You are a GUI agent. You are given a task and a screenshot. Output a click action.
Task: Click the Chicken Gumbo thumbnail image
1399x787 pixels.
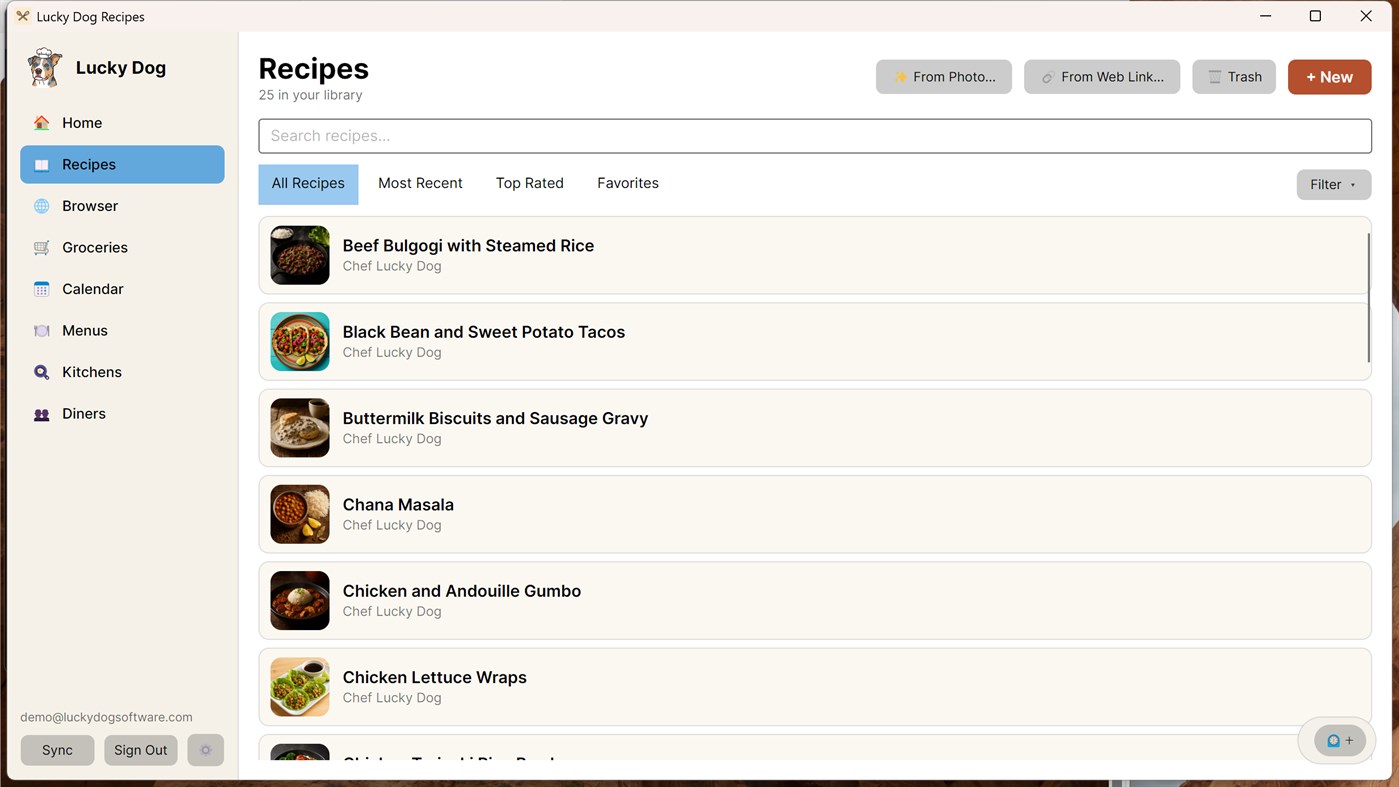tap(300, 600)
